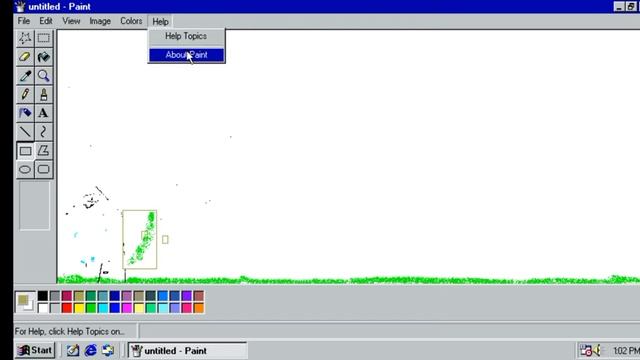Choose the Curve tool
The image size is (640, 360).
tap(43, 132)
